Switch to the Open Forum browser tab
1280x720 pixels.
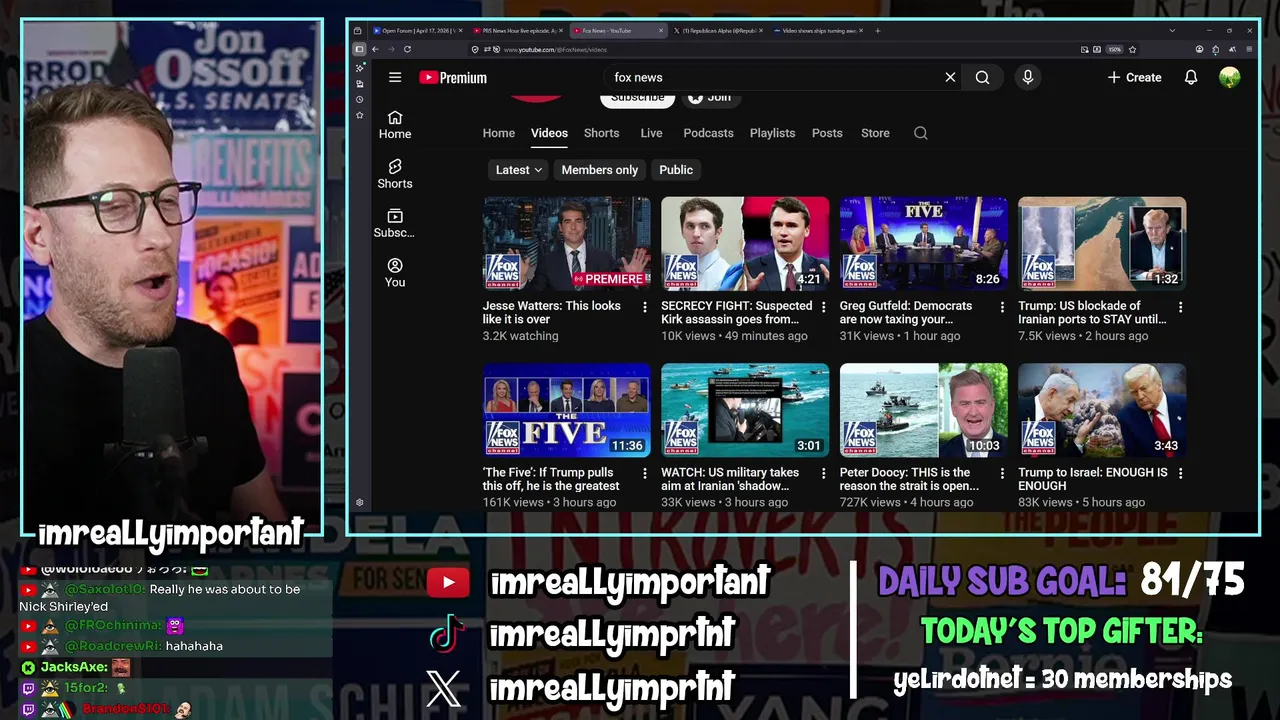click(416, 31)
